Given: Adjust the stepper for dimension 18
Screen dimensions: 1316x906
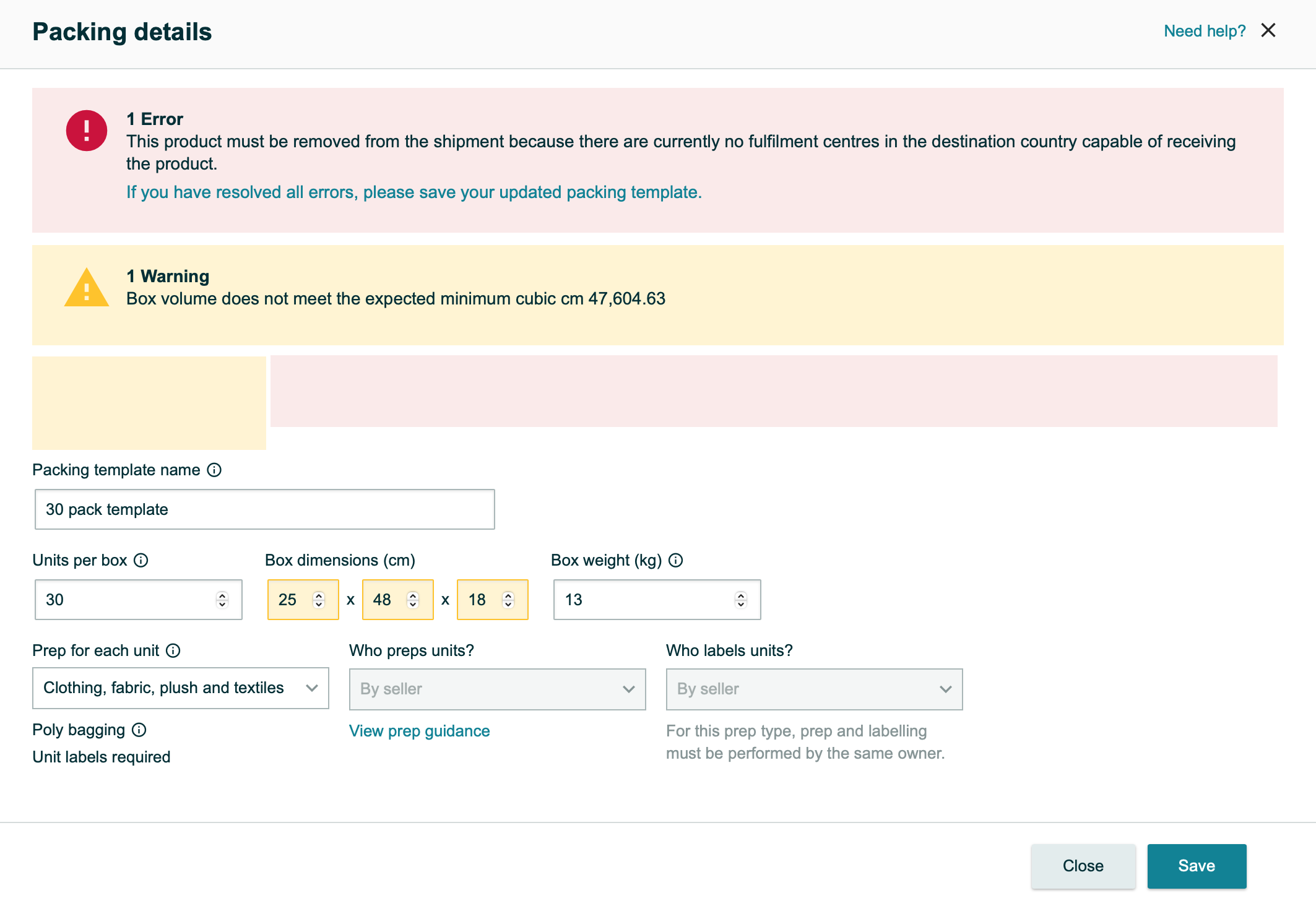Looking at the screenshot, I should (x=508, y=600).
